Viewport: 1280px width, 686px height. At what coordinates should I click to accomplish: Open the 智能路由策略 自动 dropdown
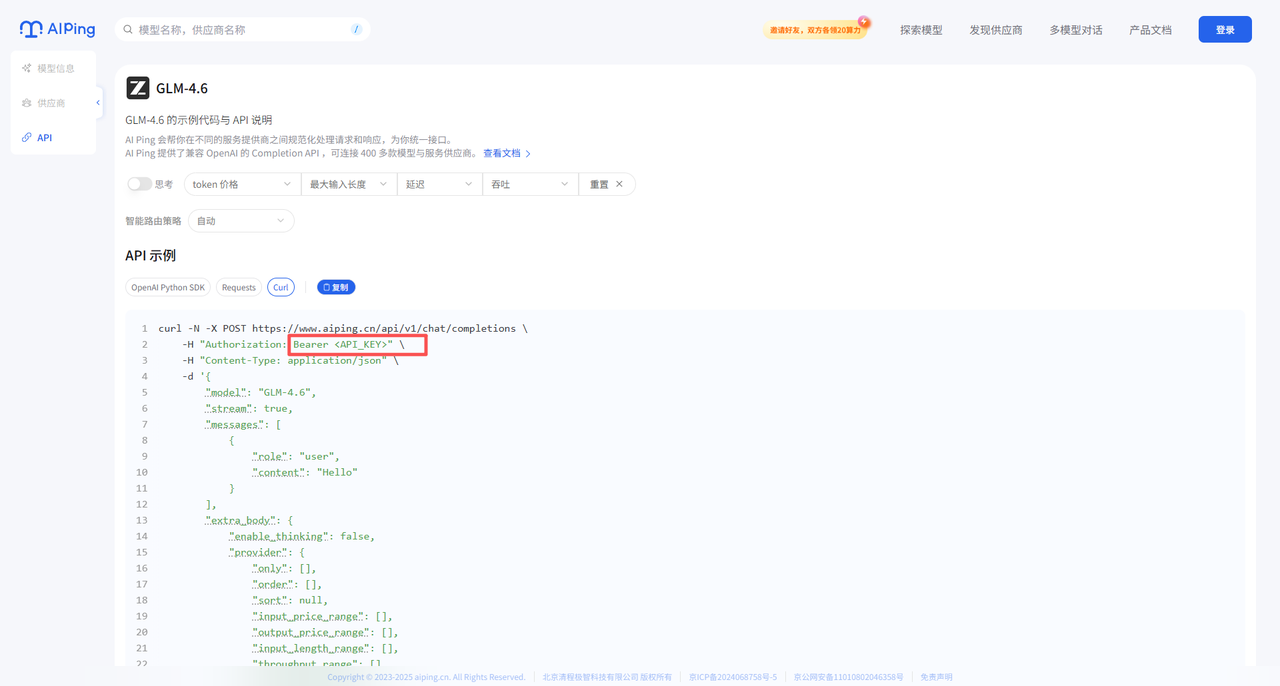tap(241, 220)
